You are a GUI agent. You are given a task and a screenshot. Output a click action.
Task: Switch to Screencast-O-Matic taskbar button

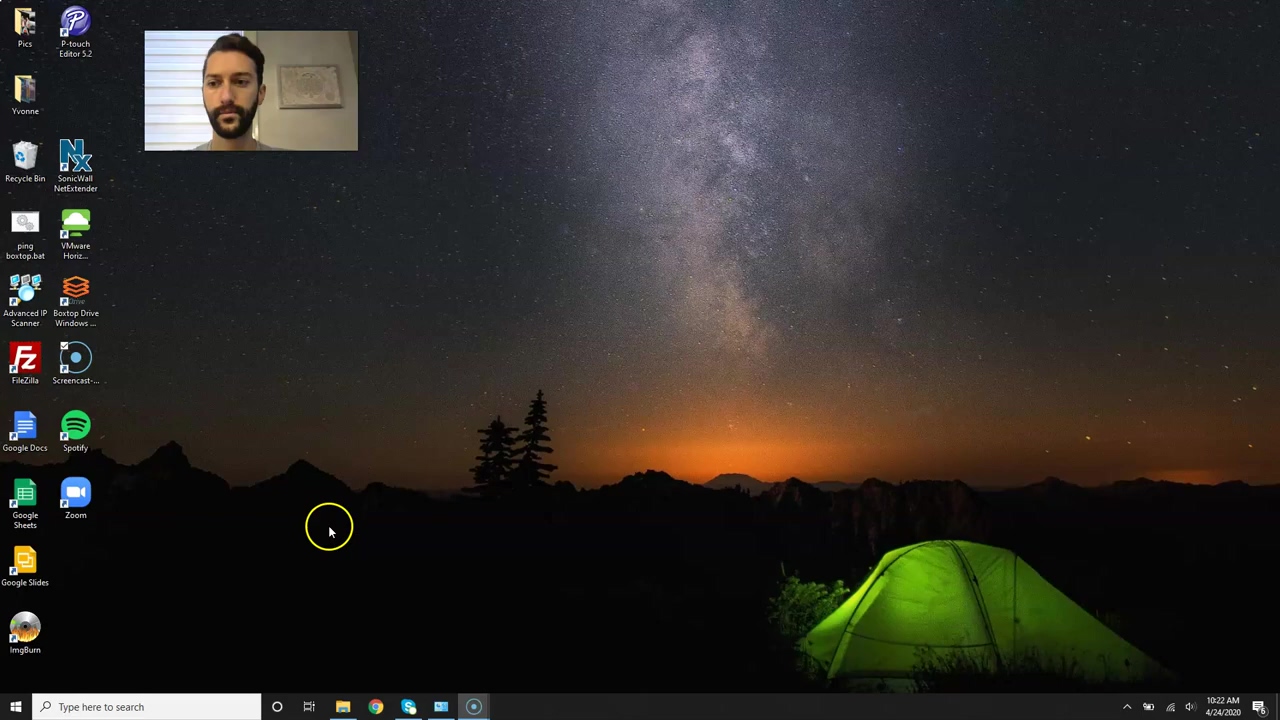(474, 707)
